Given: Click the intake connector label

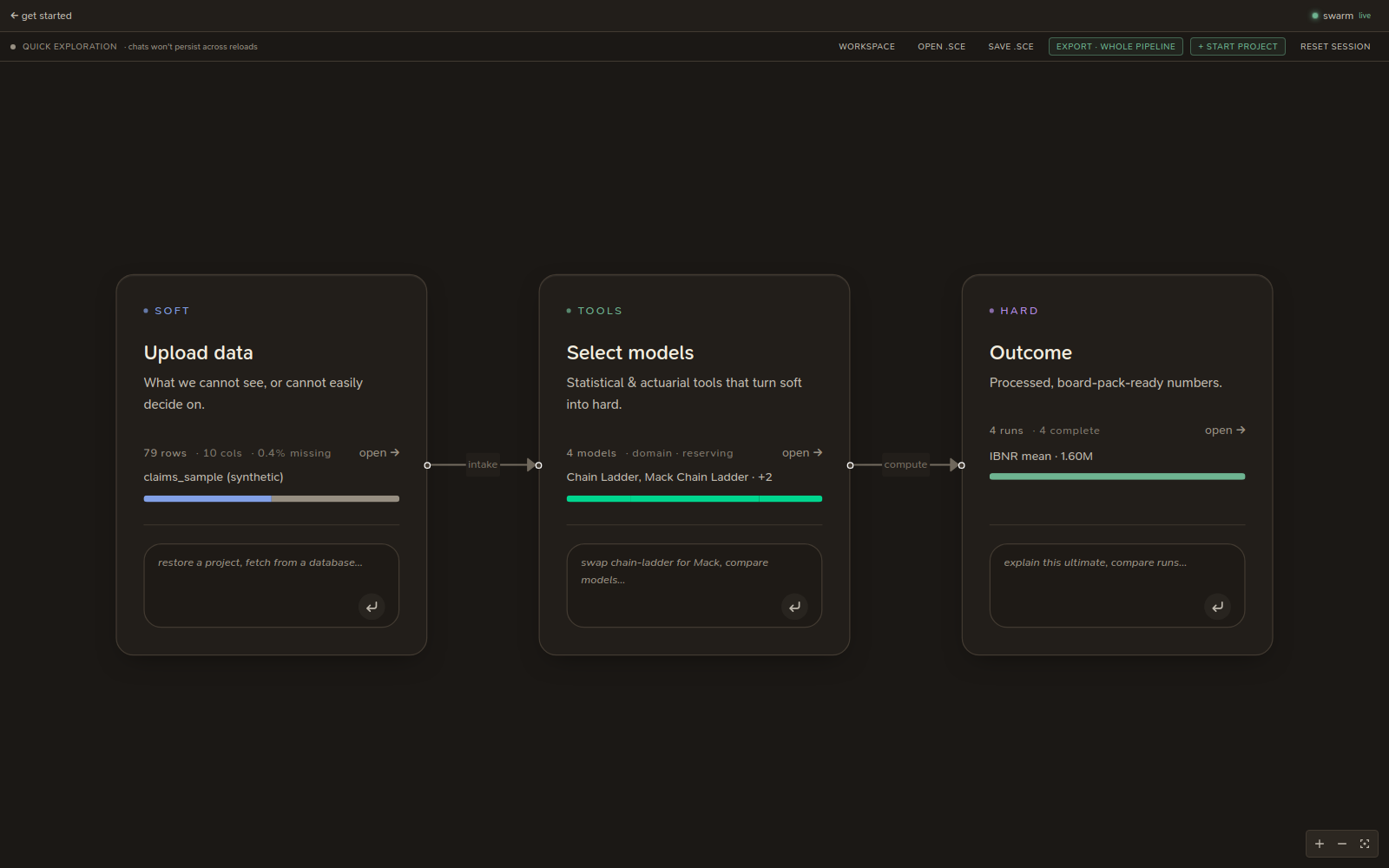Looking at the screenshot, I should pyautogui.click(x=483, y=464).
